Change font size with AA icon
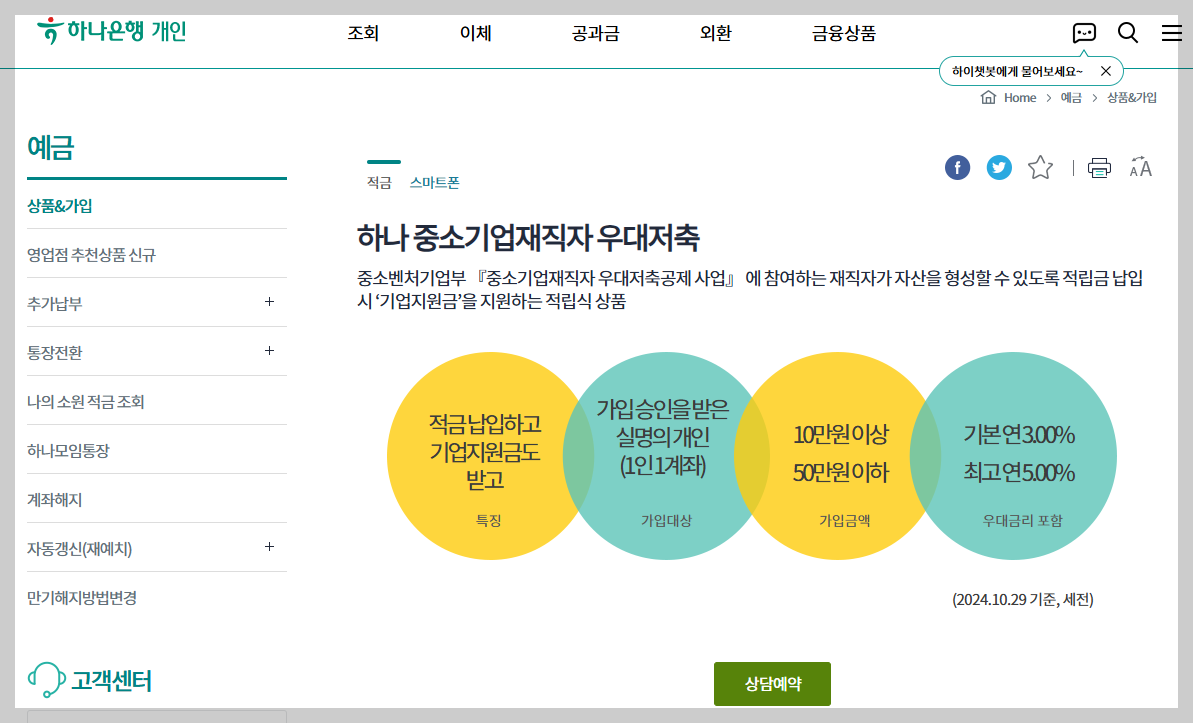Viewport: 1193px width, 723px height. tap(1141, 167)
